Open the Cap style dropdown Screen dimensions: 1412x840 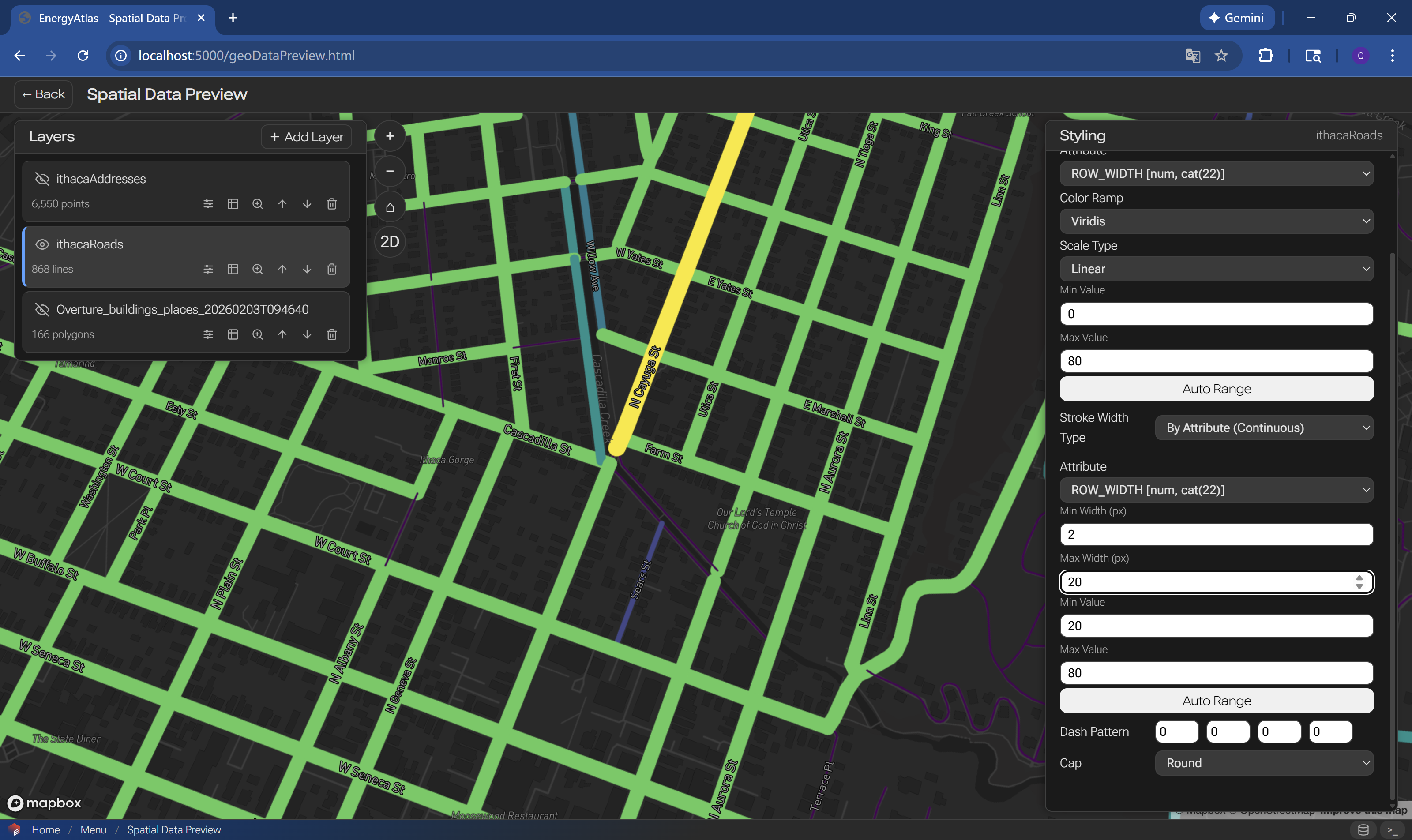tap(1264, 762)
